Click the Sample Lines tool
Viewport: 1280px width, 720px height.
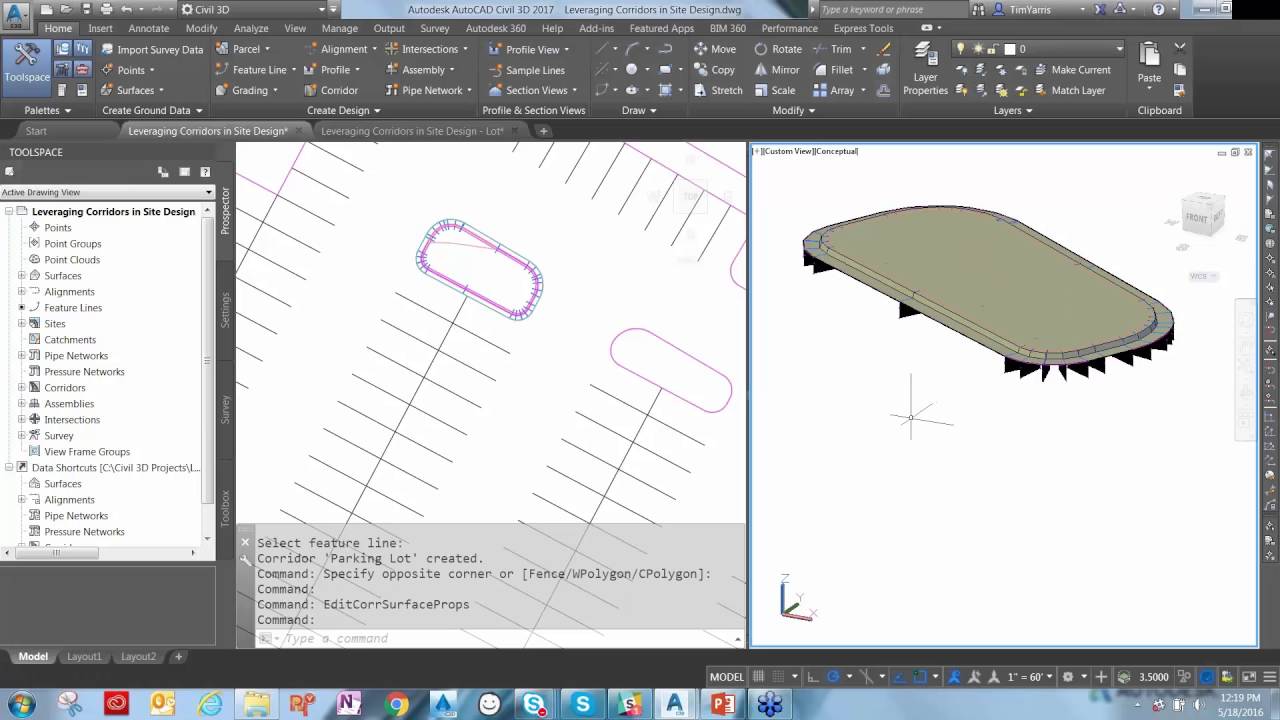tap(527, 70)
